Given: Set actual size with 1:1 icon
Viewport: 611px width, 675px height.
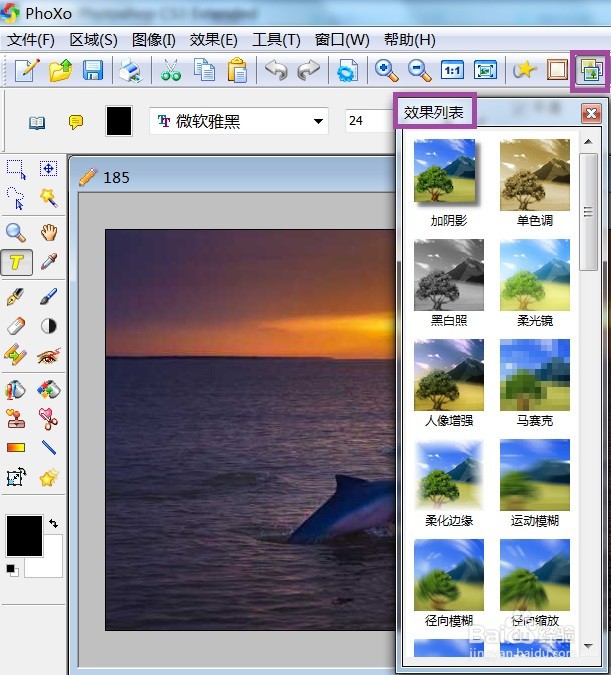Looking at the screenshot, I should coord(452,70).
